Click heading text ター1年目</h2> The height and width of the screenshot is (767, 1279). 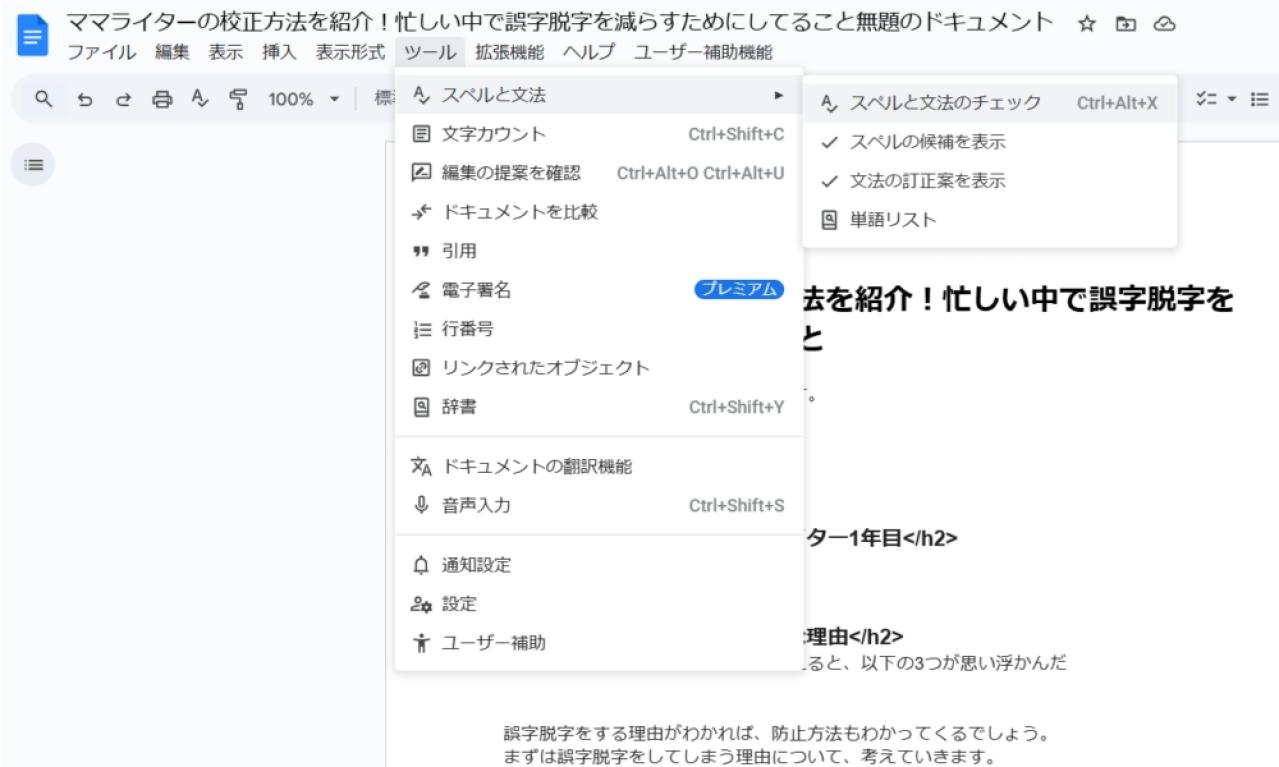click(x=881, y=538)
